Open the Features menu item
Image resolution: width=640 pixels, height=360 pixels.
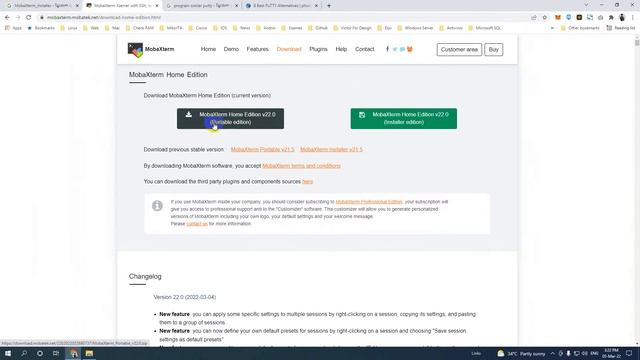click(x=258, y=49)
